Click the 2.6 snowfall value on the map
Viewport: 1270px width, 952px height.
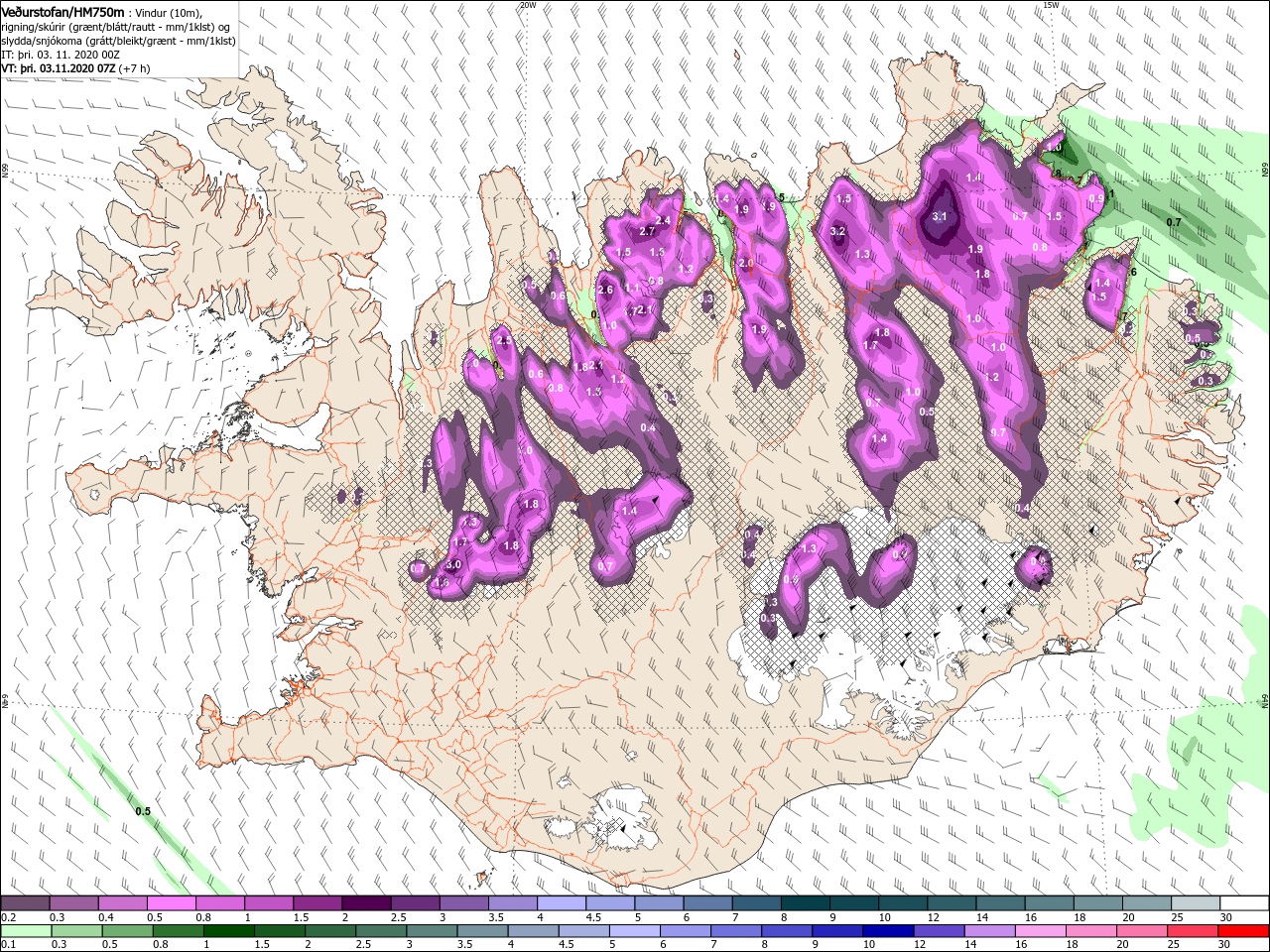click(x=605, y=290)
